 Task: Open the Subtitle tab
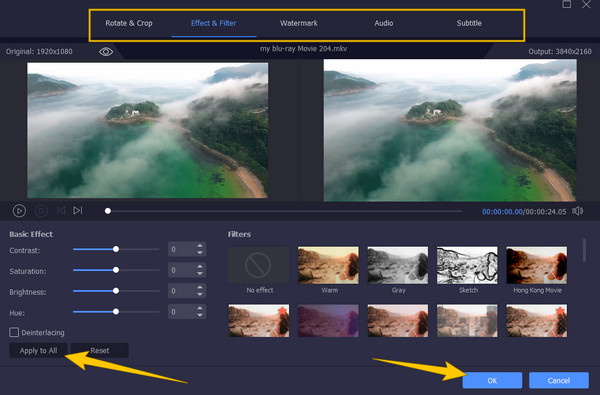pos(469,23)
